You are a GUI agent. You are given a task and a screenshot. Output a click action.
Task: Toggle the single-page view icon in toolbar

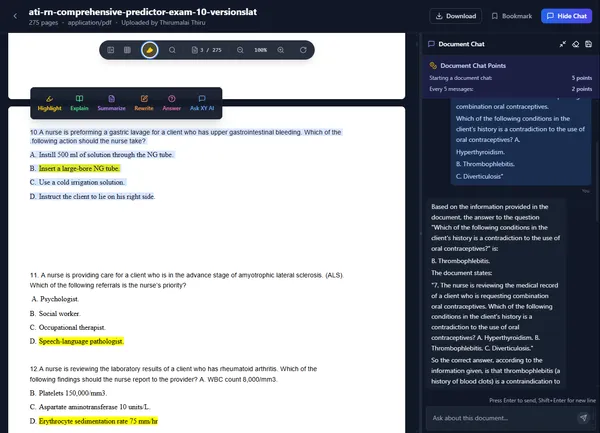[x=111, y=50]
